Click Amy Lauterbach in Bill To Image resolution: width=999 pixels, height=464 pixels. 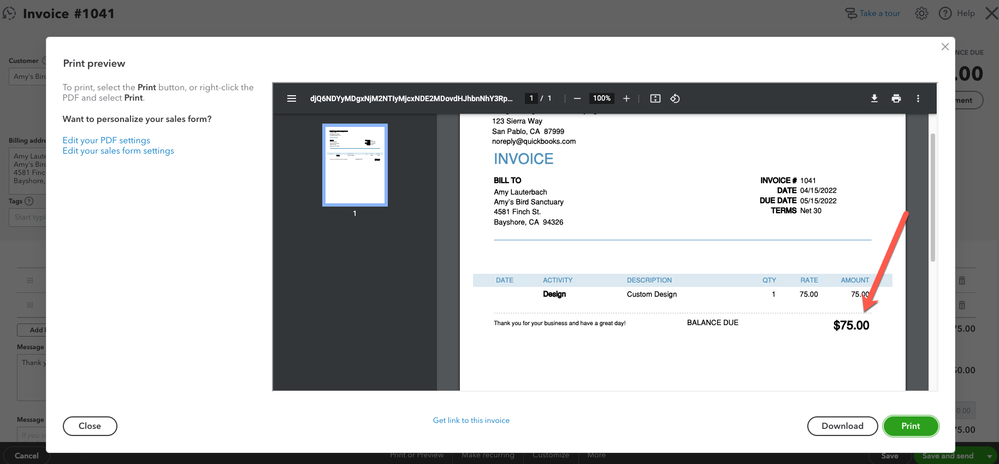point(520,192)
